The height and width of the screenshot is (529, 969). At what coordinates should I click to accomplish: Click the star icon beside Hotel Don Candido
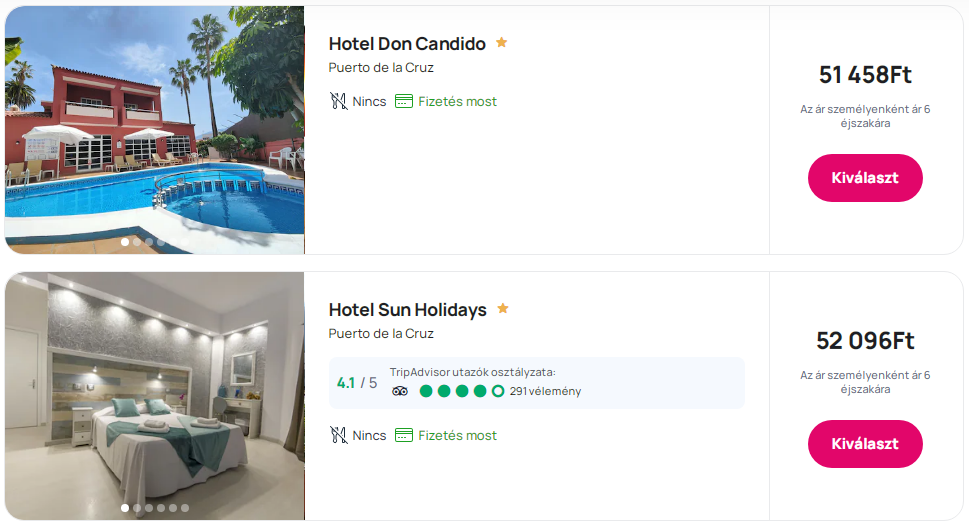502,43
